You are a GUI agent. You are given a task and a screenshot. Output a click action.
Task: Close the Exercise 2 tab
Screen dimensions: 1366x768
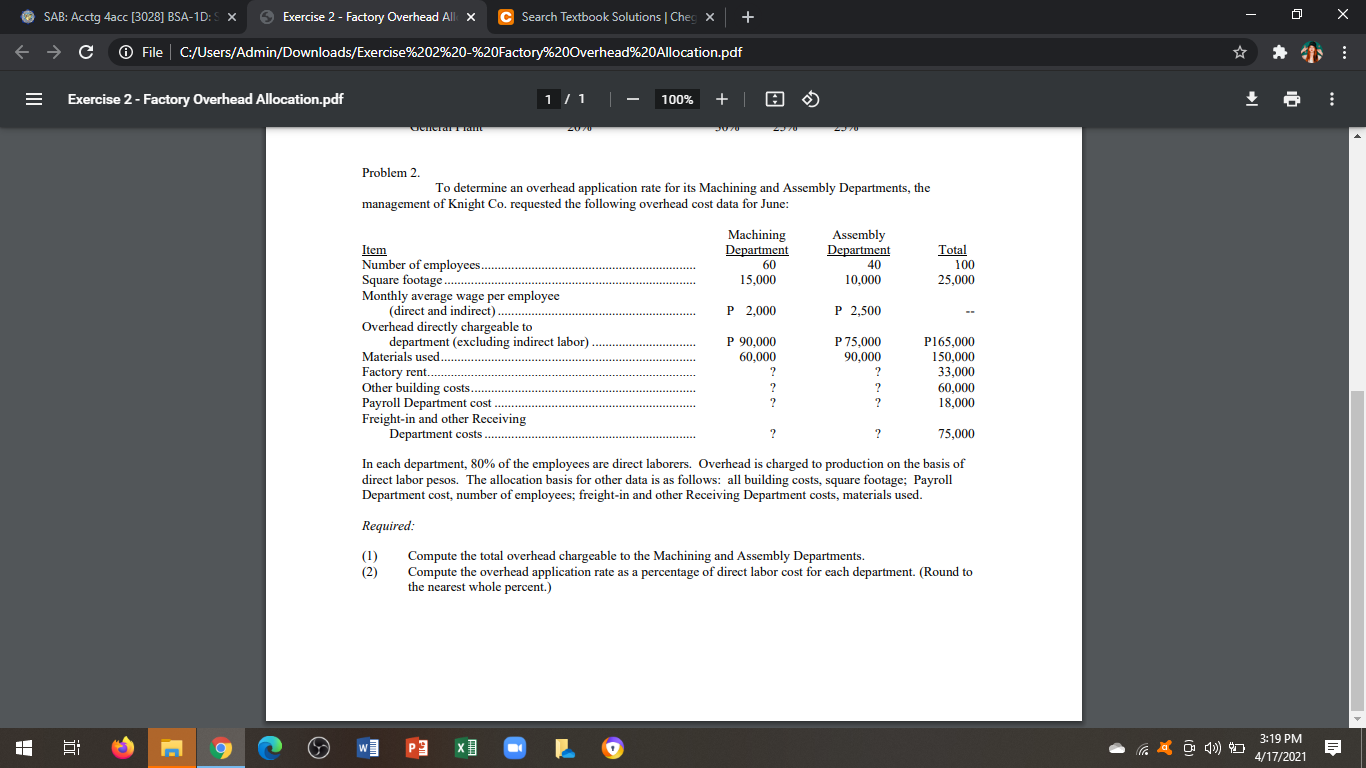pyautogui.click(x=471, y=17)
